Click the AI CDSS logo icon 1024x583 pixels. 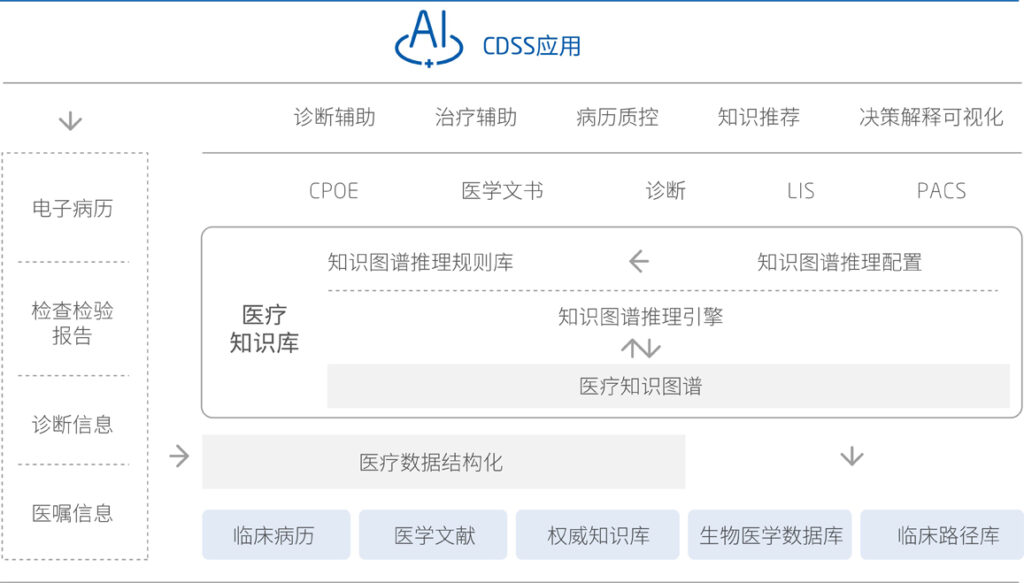click(429, 41)
